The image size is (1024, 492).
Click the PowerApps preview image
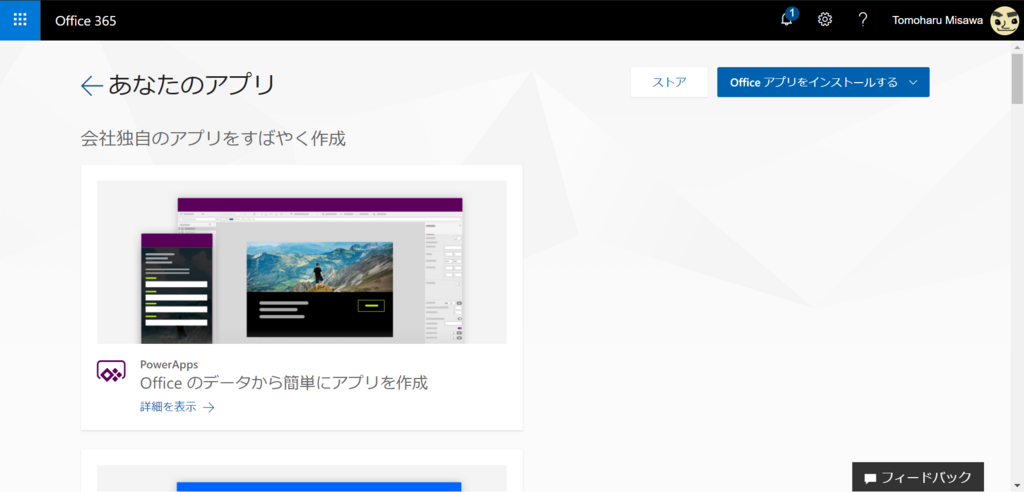click(302, 262)
